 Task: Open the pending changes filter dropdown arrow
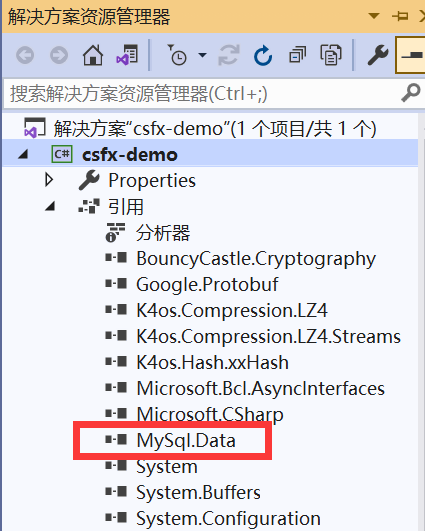(203, 55)
